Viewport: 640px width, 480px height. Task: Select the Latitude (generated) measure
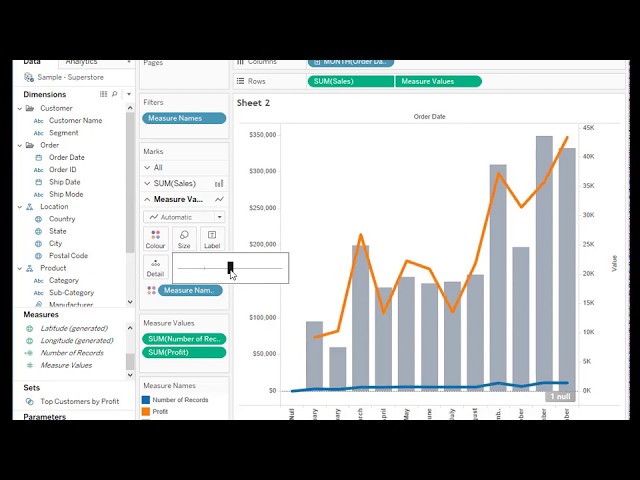tap(74, 328)
